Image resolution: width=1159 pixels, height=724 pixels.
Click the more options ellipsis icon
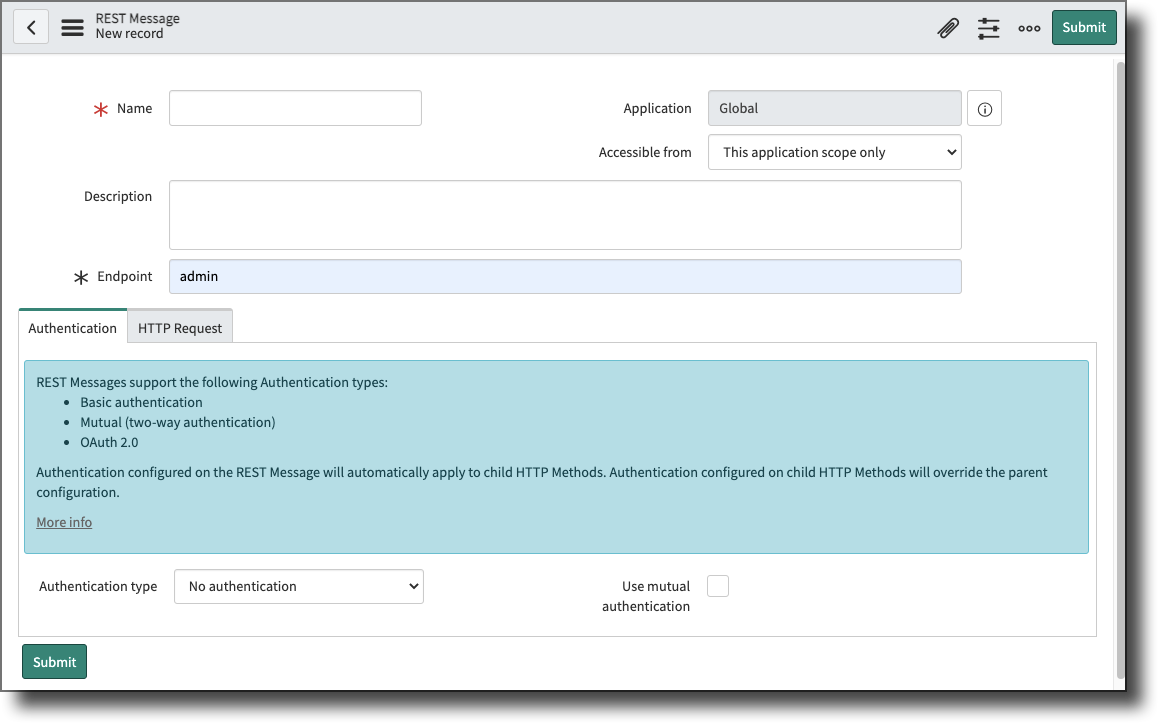(x=1028, y=28)
